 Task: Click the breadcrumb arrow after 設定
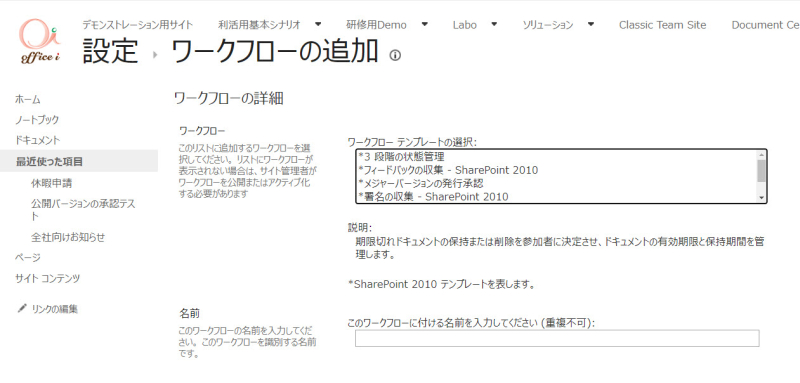point(155,54)
